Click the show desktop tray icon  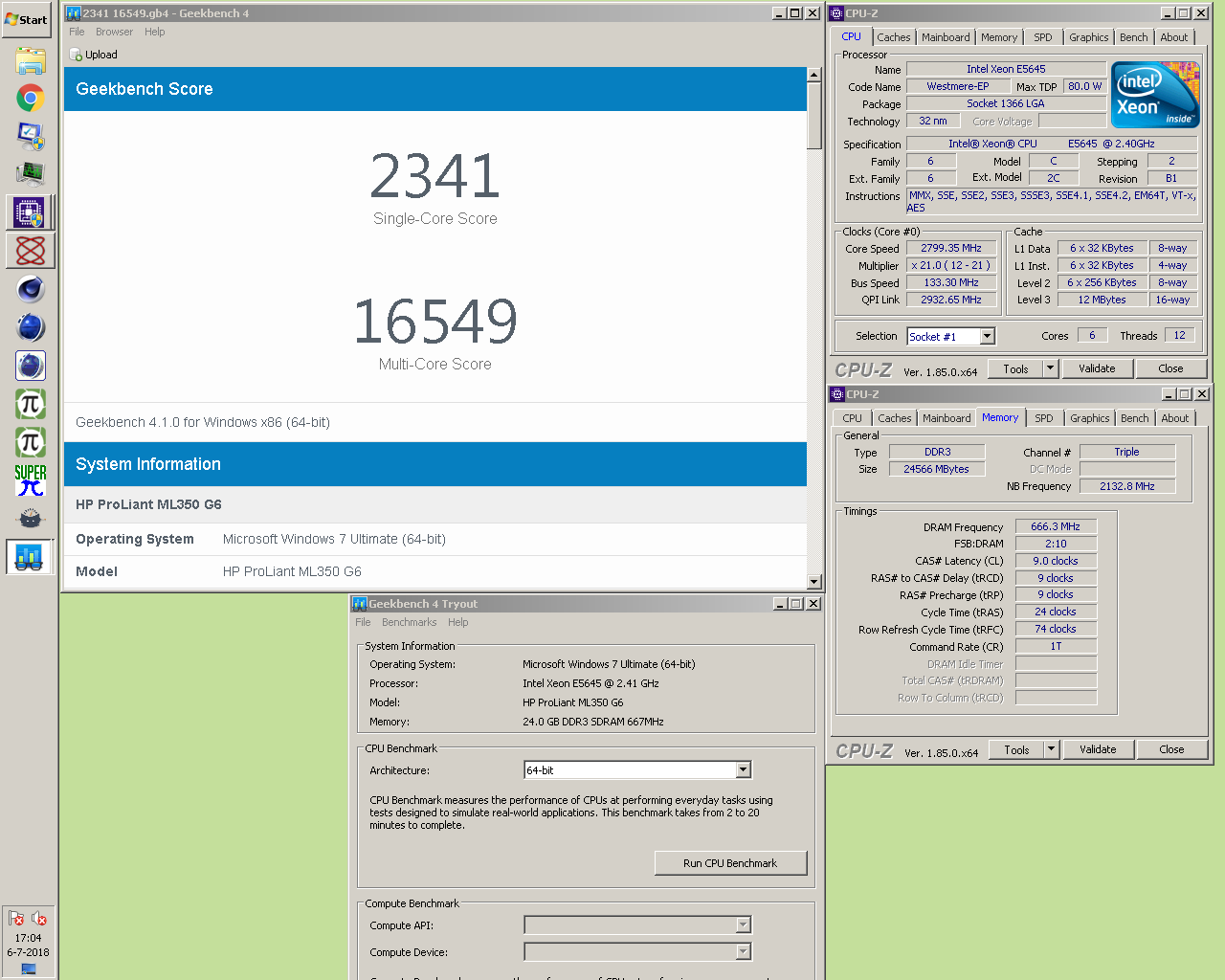click(x=29, y=969)
